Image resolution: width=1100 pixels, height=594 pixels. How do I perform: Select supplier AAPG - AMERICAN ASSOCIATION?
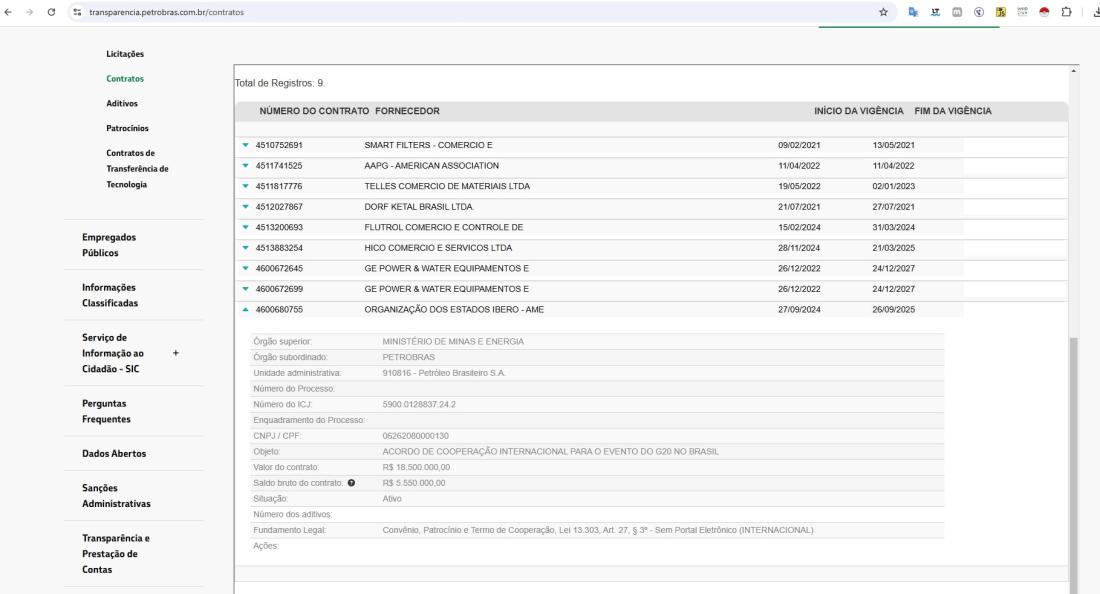click(x=431, y=166)
